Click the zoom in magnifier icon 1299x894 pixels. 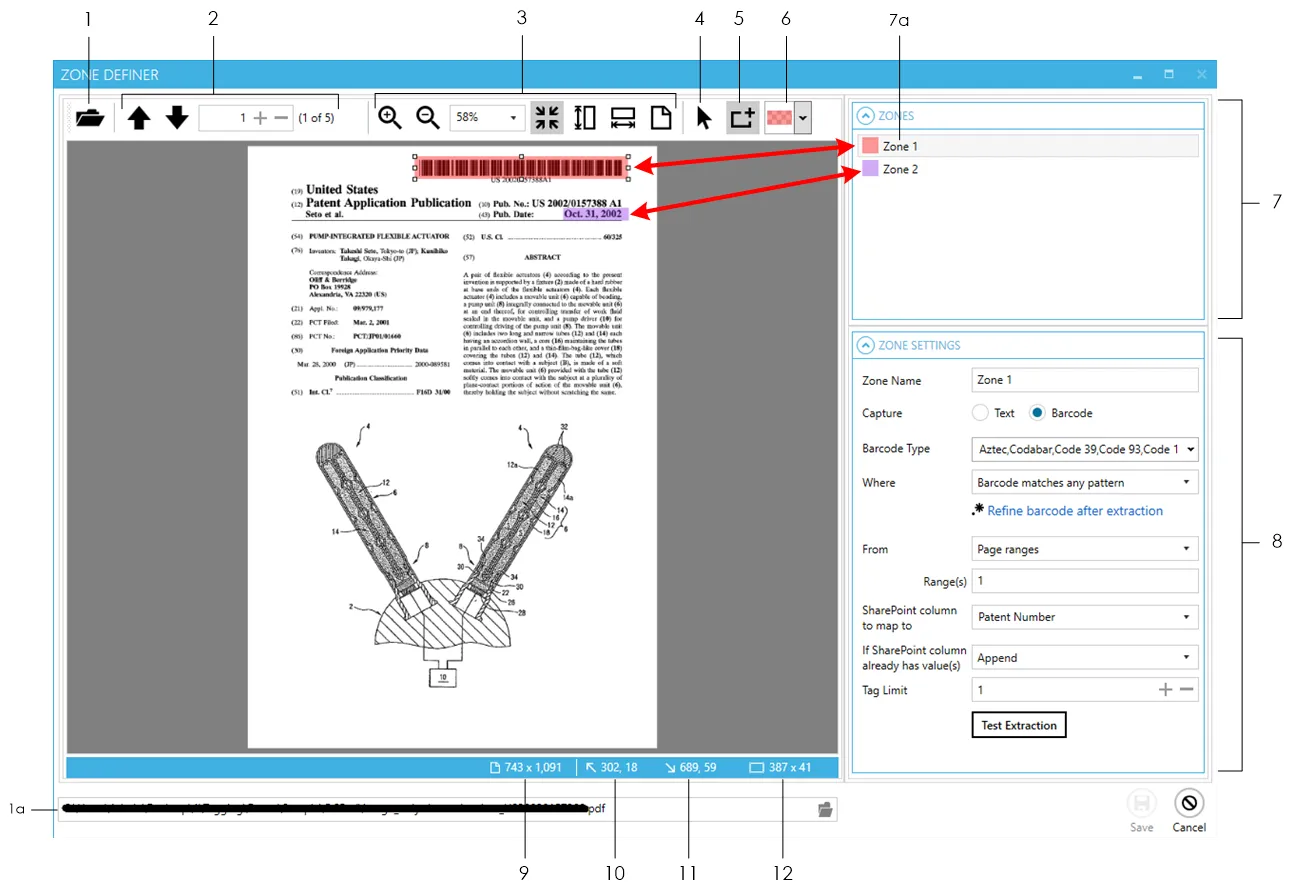click(390, 118)
